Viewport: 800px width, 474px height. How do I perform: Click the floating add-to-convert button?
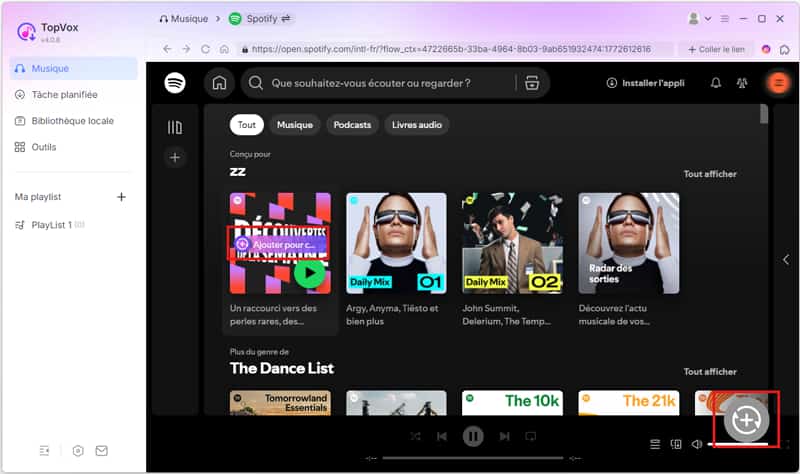746,420
